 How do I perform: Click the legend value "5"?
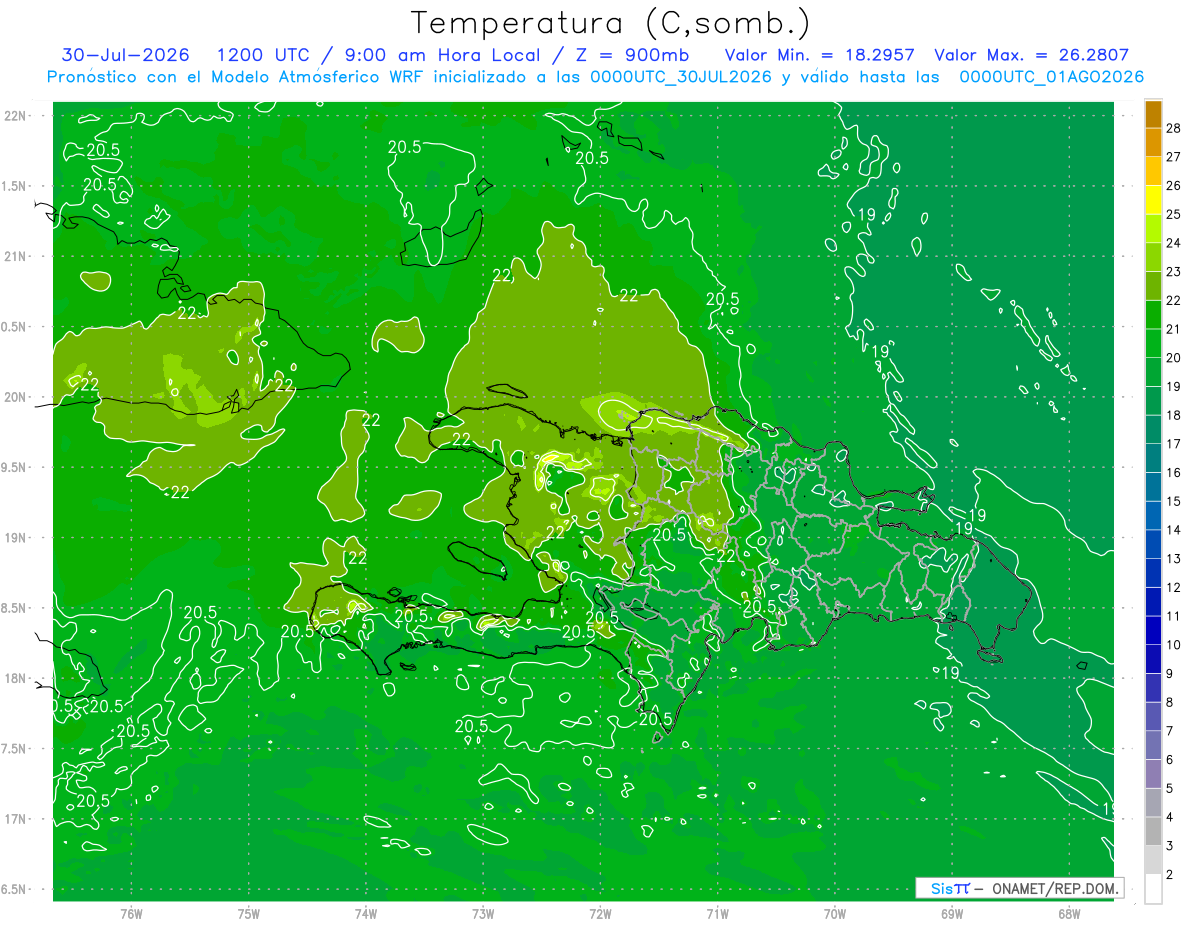click(1170, 789)
